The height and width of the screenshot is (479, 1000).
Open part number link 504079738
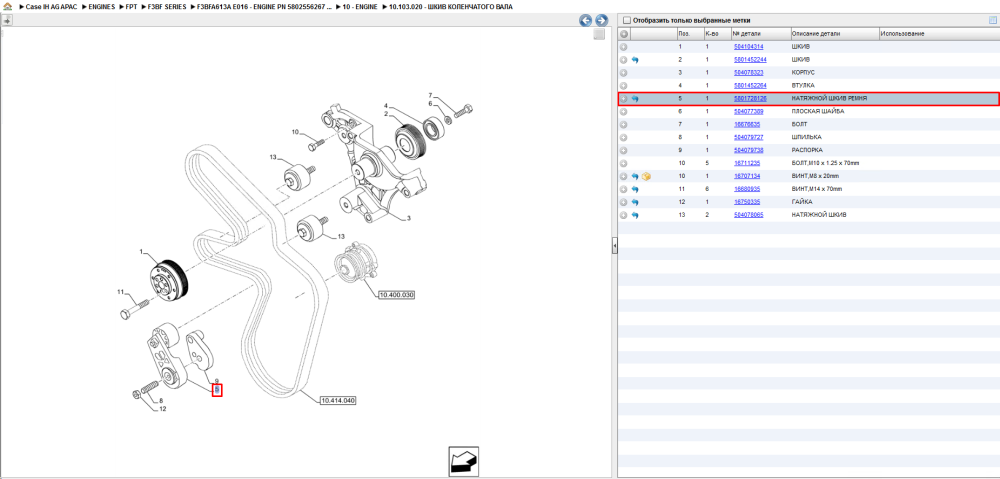coord(749,151)
